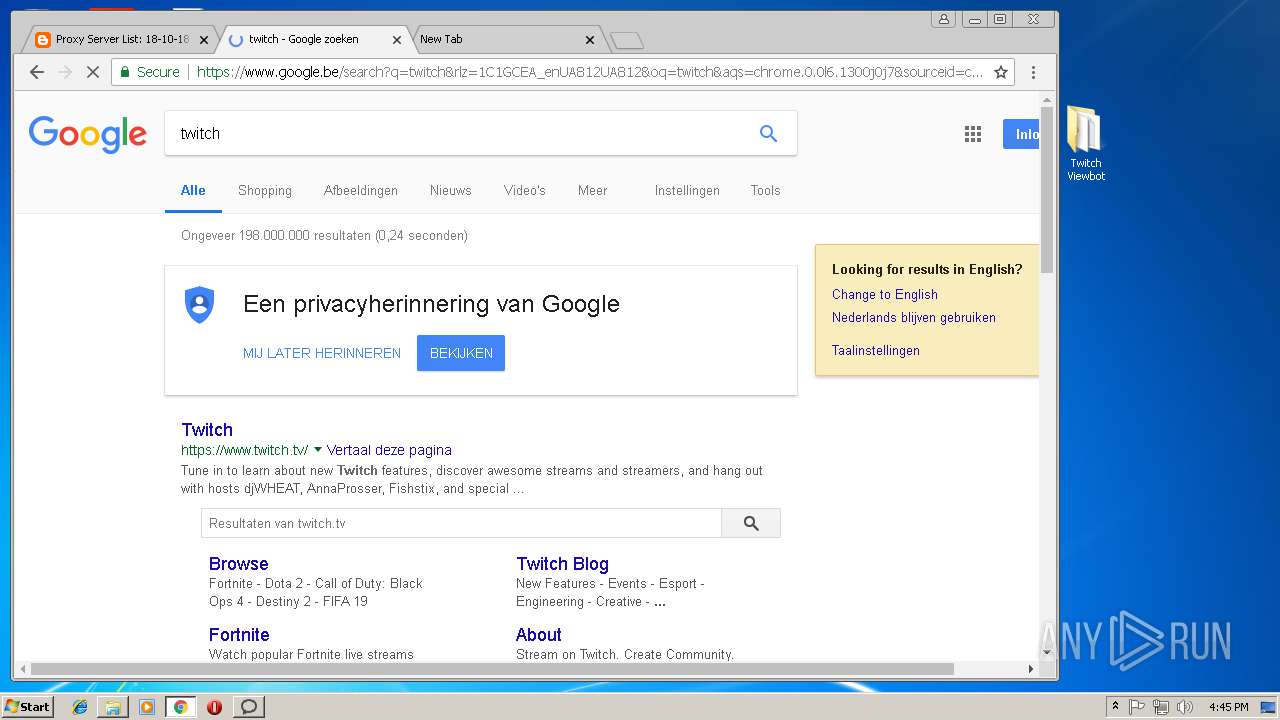Select the Shopping results tab
Image resolution: width=1280 pixels, height=720 pixels.
[265, 190]
